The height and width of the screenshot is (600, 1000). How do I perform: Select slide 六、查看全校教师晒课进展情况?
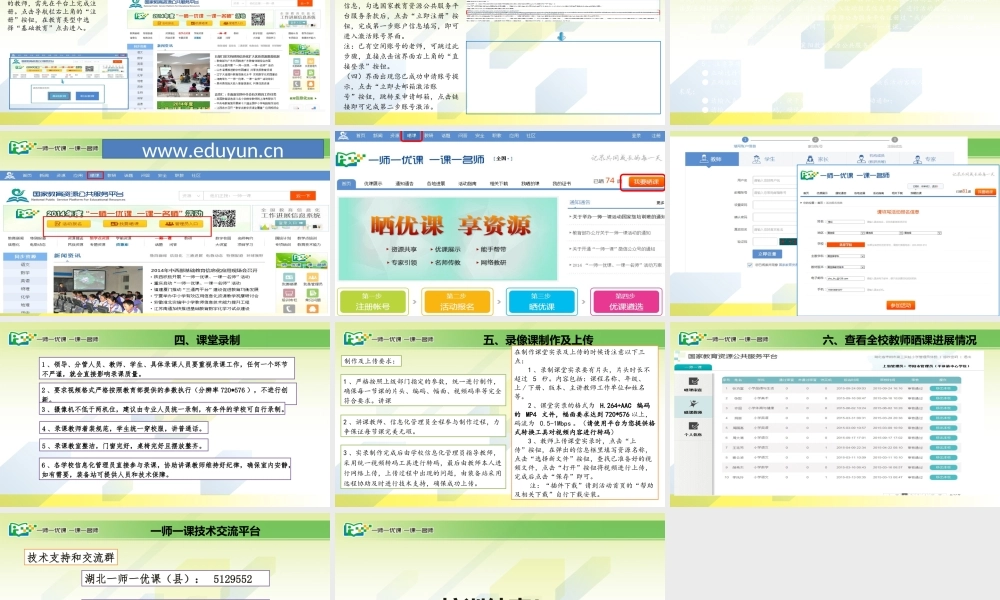click(x=835, y=414)
